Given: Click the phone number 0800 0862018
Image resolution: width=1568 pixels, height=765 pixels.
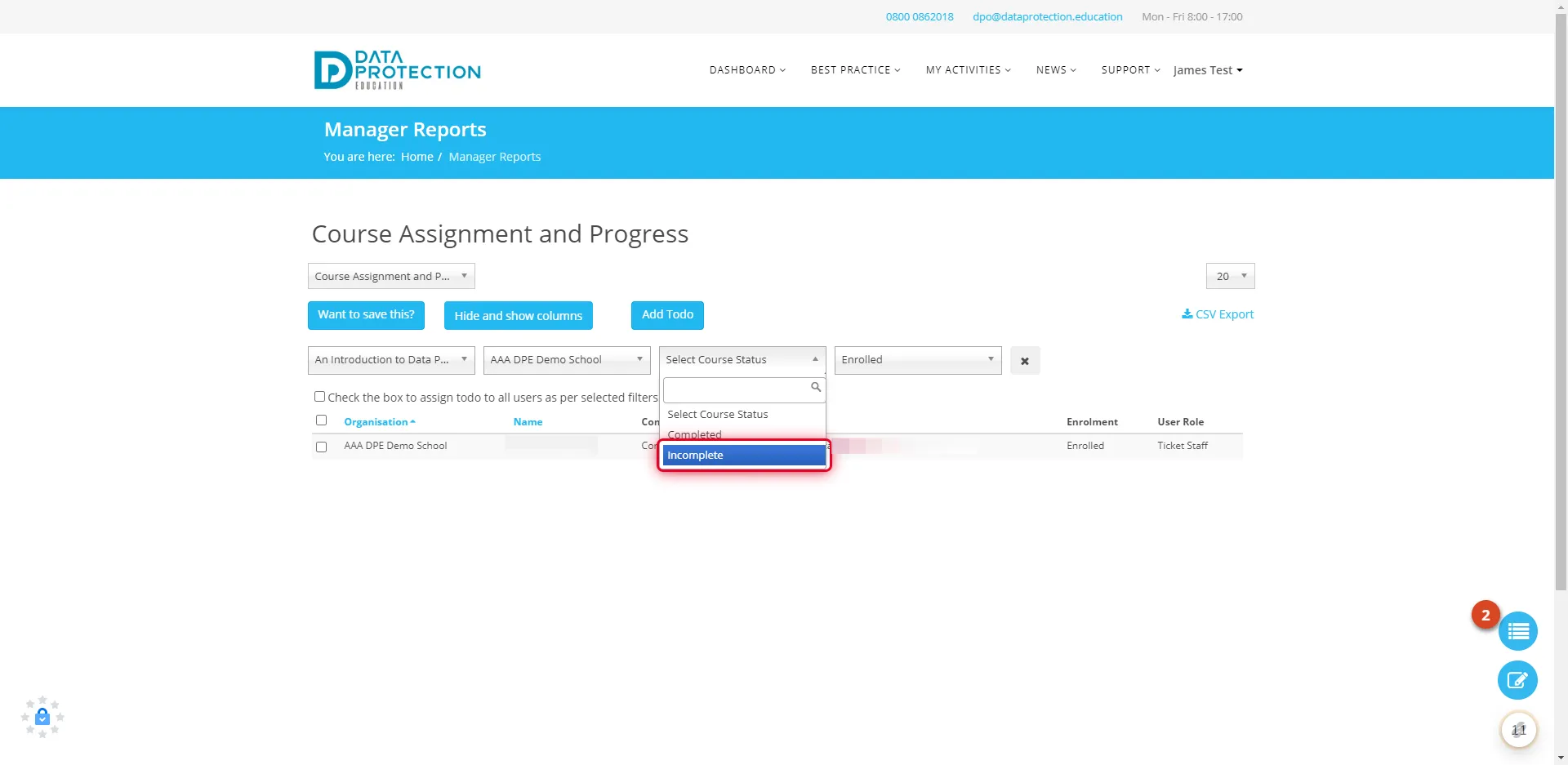Looking at the screenshot, I should click(920, 16).
